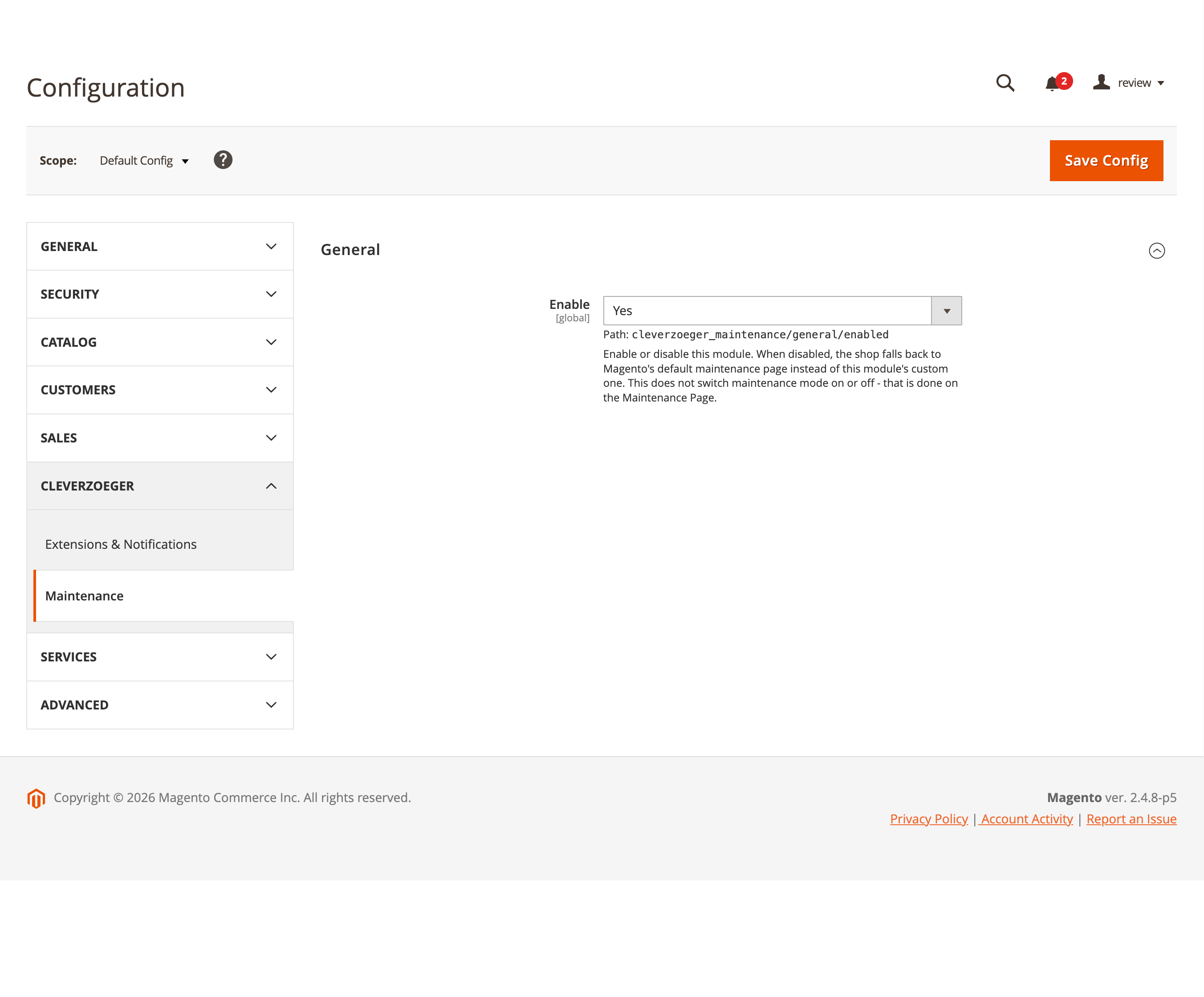Click the review user account icon
Image resolution: width=1204 pixels, height=997 pixels.
tap(1102, 82)
